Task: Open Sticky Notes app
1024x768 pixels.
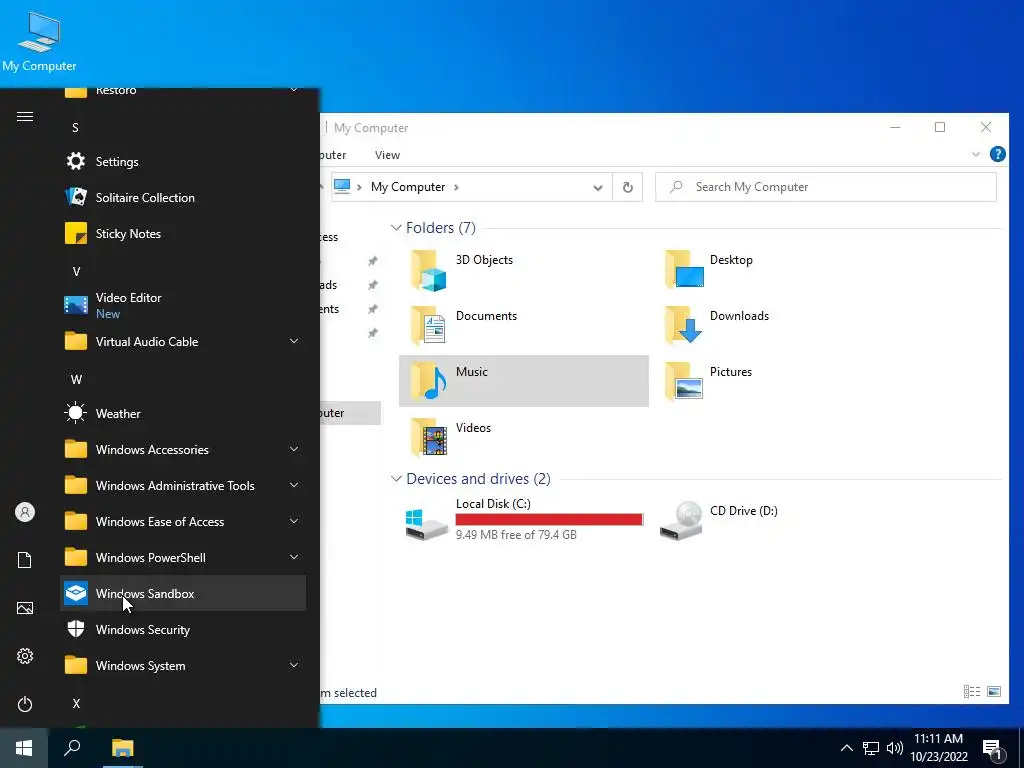Action: (x=183, y=233)
